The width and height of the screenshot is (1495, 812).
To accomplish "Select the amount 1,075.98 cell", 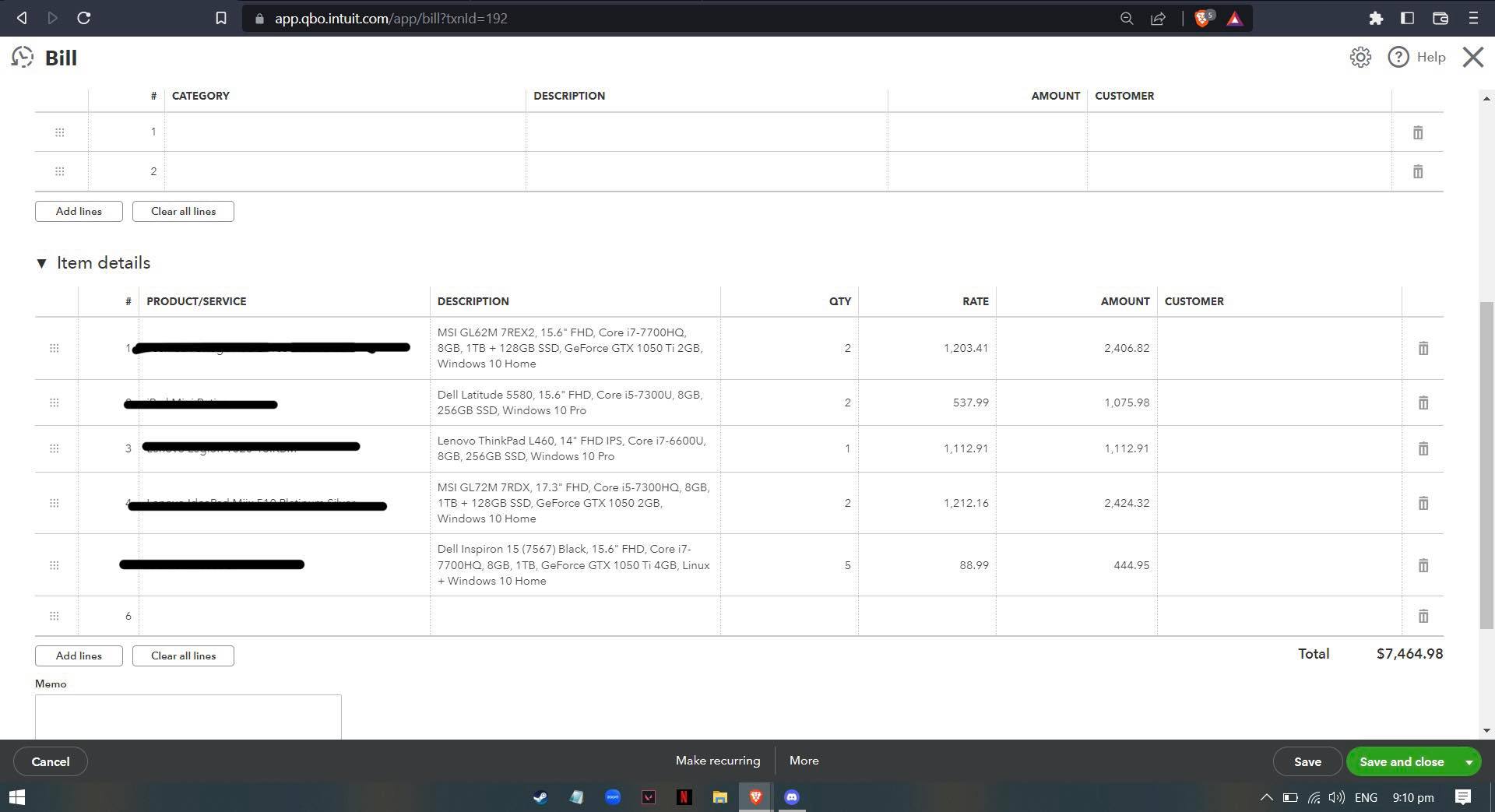I will 1076,402.
